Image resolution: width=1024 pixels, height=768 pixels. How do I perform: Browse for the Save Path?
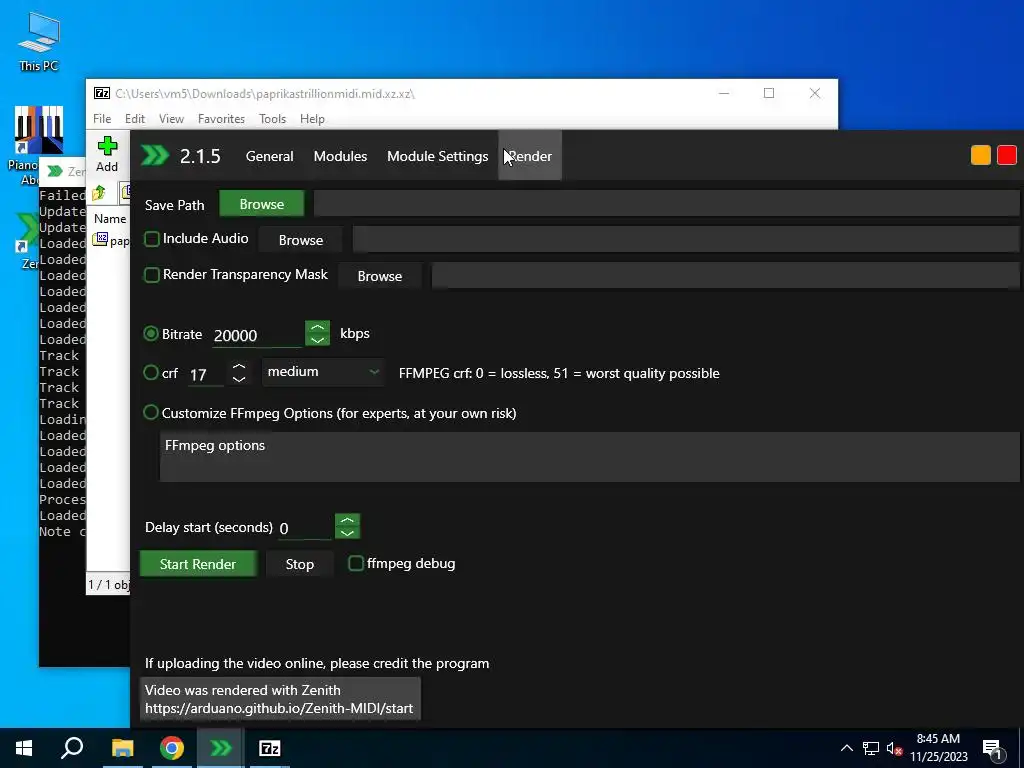[261, 204]
